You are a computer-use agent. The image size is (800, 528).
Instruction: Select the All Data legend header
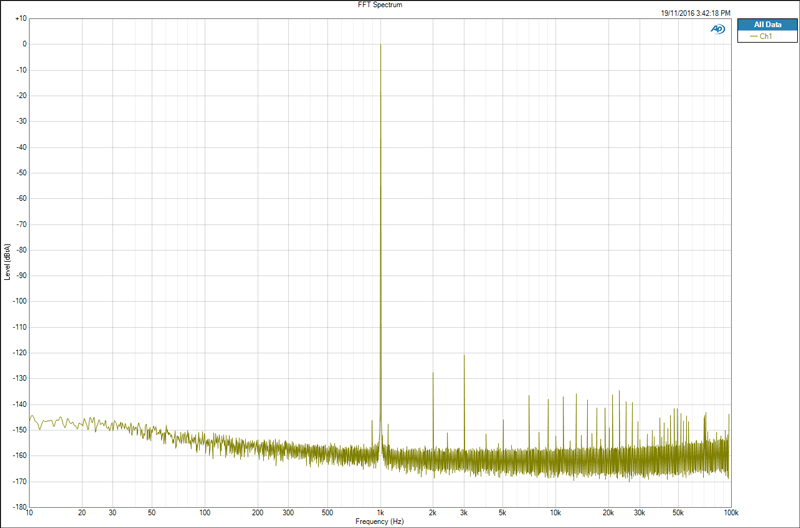(767, 24)
